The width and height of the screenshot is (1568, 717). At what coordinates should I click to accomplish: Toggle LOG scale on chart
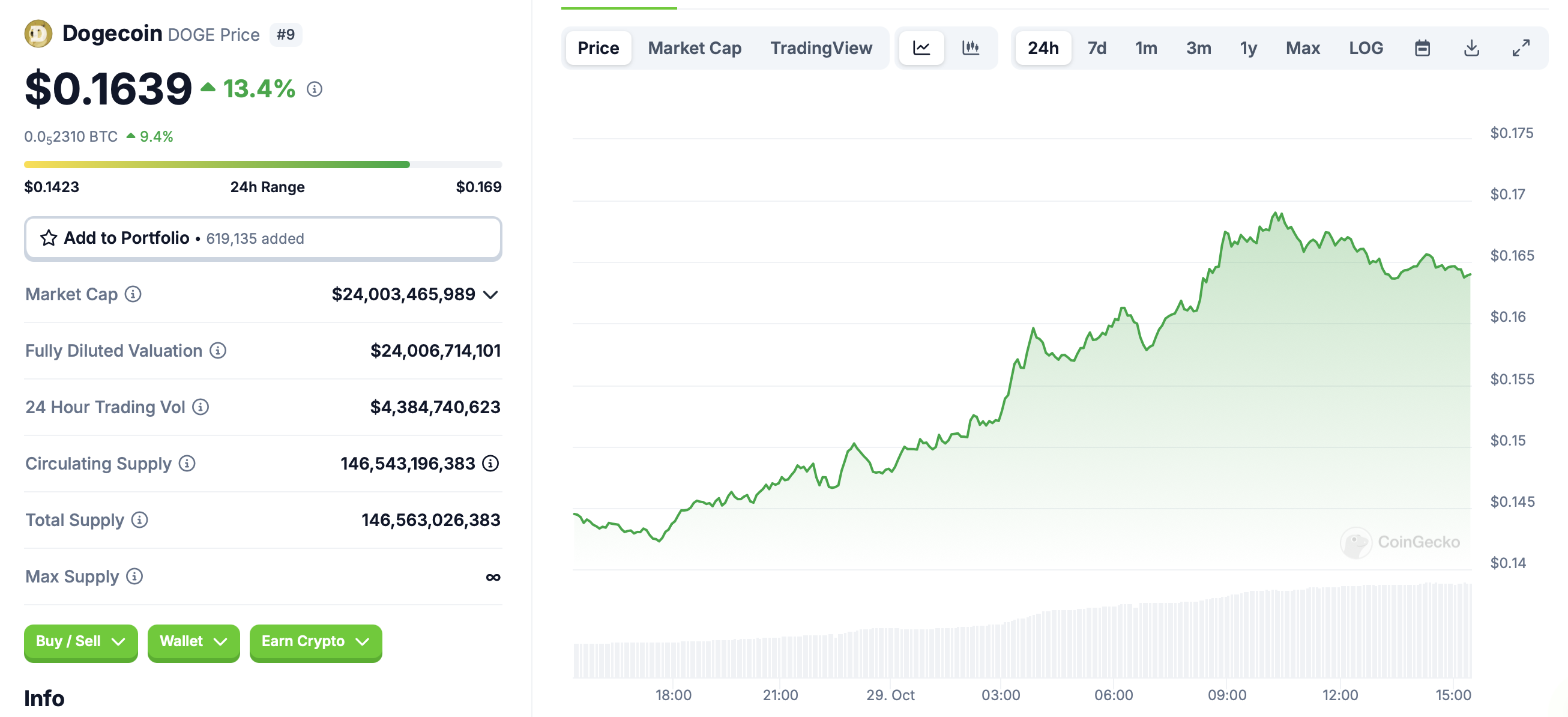[1366, 47]
